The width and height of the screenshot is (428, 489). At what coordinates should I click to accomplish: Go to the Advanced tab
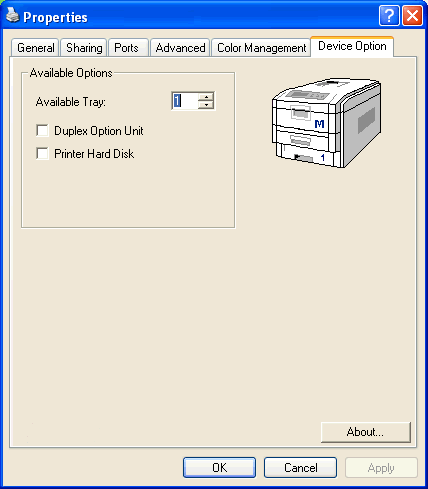[180, 48]
